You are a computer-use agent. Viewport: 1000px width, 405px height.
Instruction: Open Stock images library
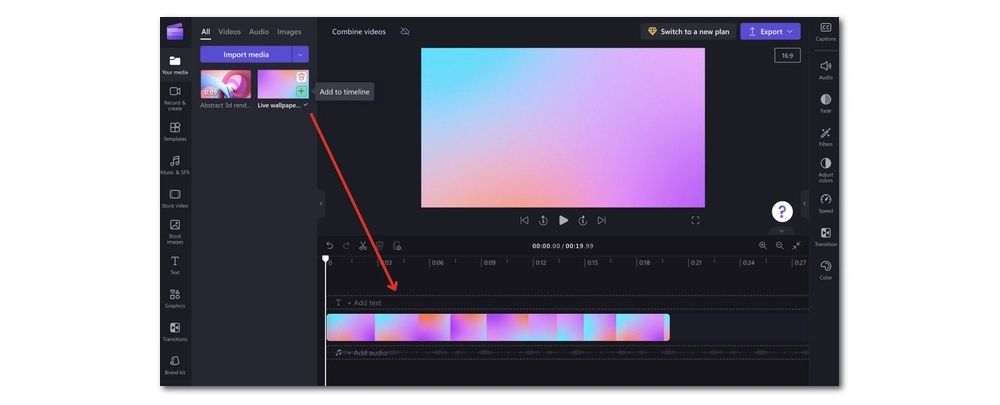pos(175,232)
